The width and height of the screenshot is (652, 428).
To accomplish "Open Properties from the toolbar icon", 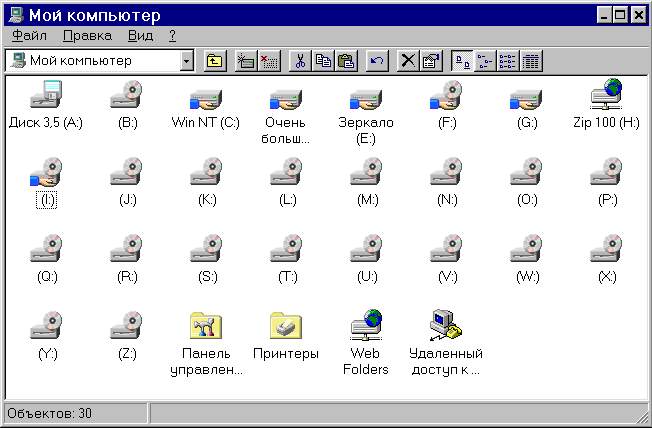I will click(430, 61).
